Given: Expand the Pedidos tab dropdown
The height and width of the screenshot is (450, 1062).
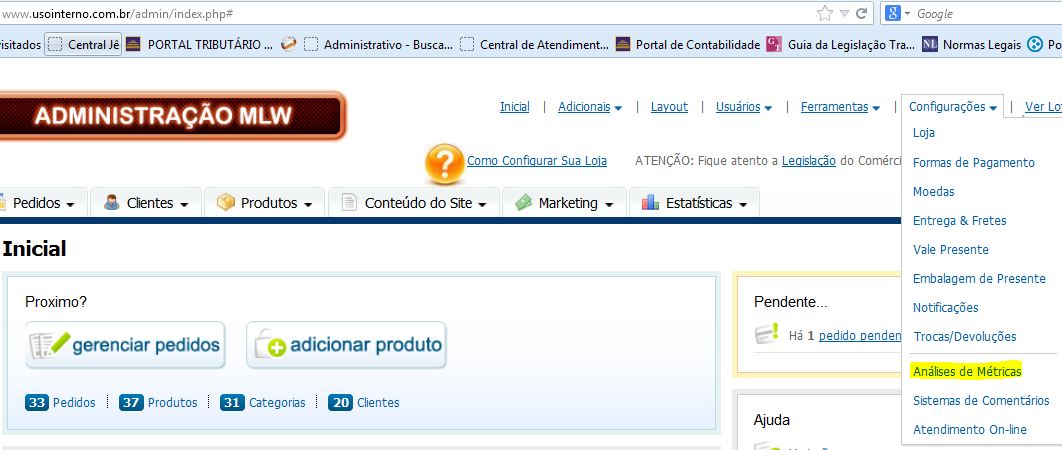Looking at the screenshot, I should click(70, 205).
